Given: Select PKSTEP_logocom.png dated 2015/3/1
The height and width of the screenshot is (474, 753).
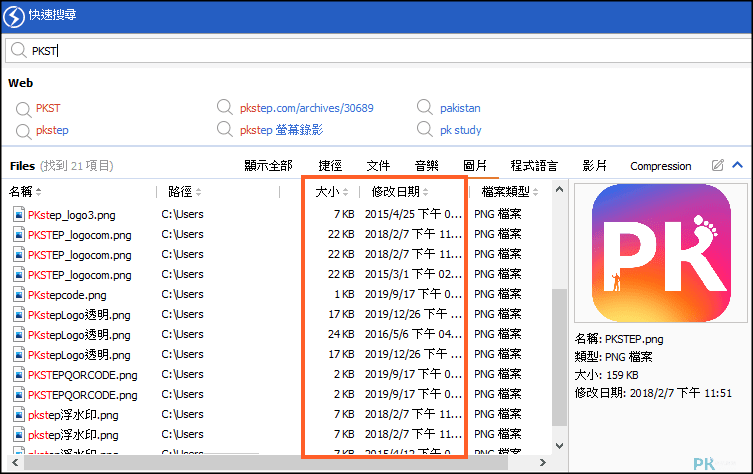Looking at the screenshot, I should [x=80, y=275].
